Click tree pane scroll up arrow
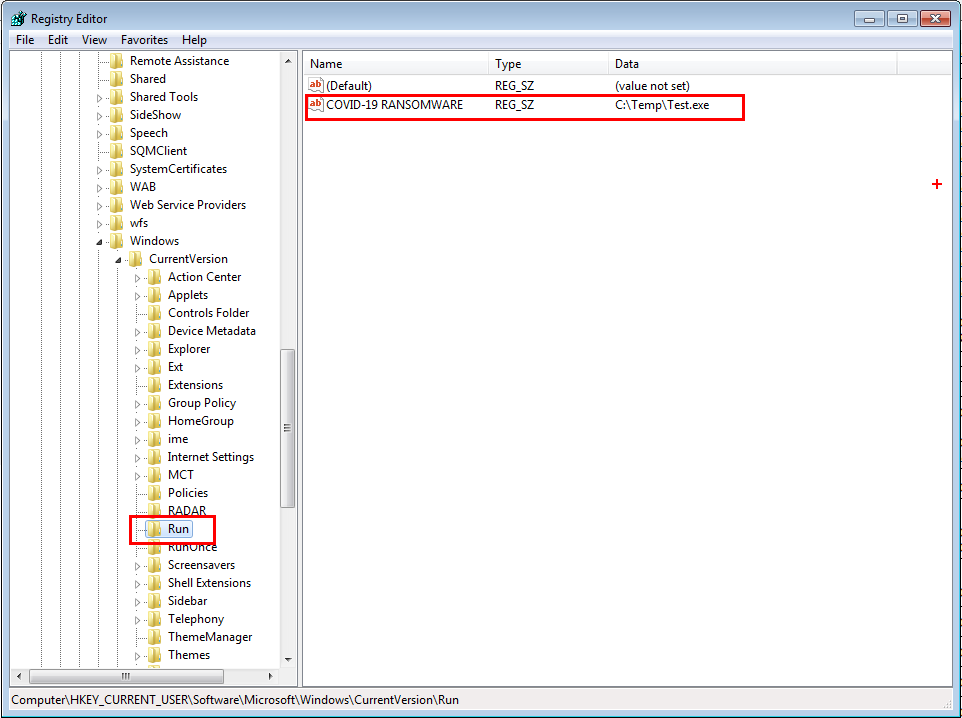This screenshot has height=718, width=962. coord(288,61)
